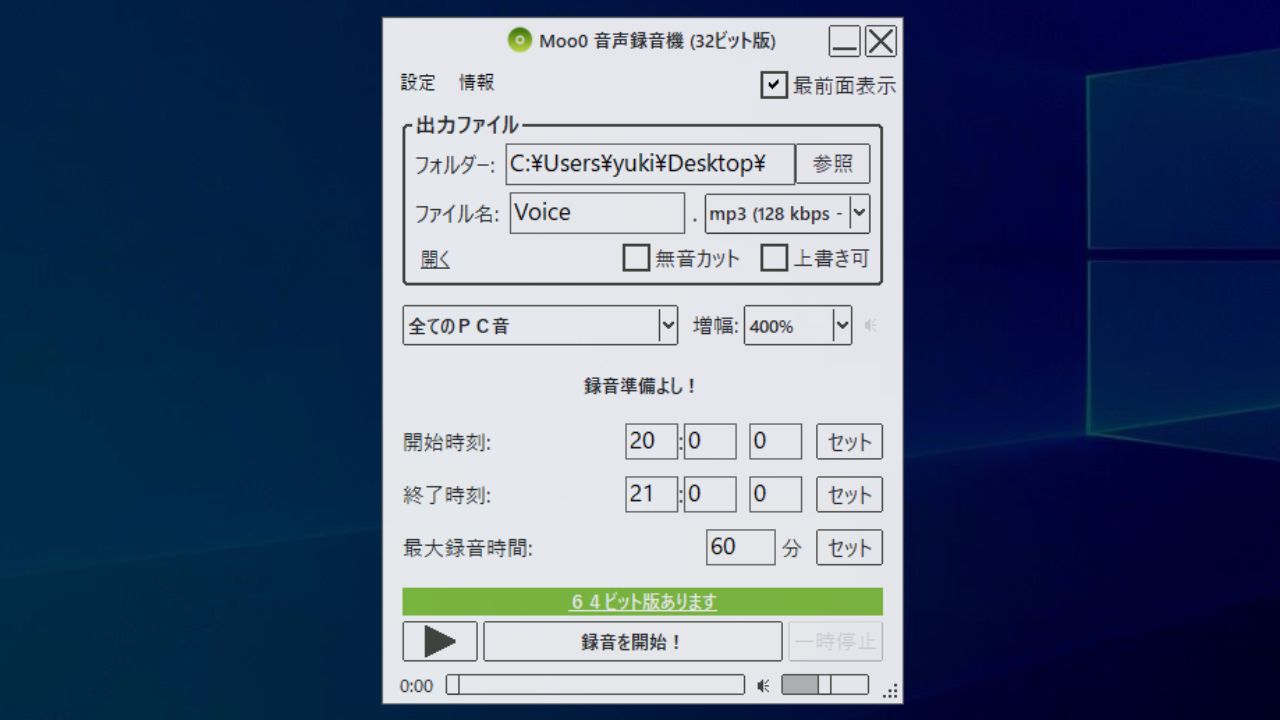Click the ６４ビット版あります link banner
Screen dimensions: 1280x720
(x=643, y=602)
